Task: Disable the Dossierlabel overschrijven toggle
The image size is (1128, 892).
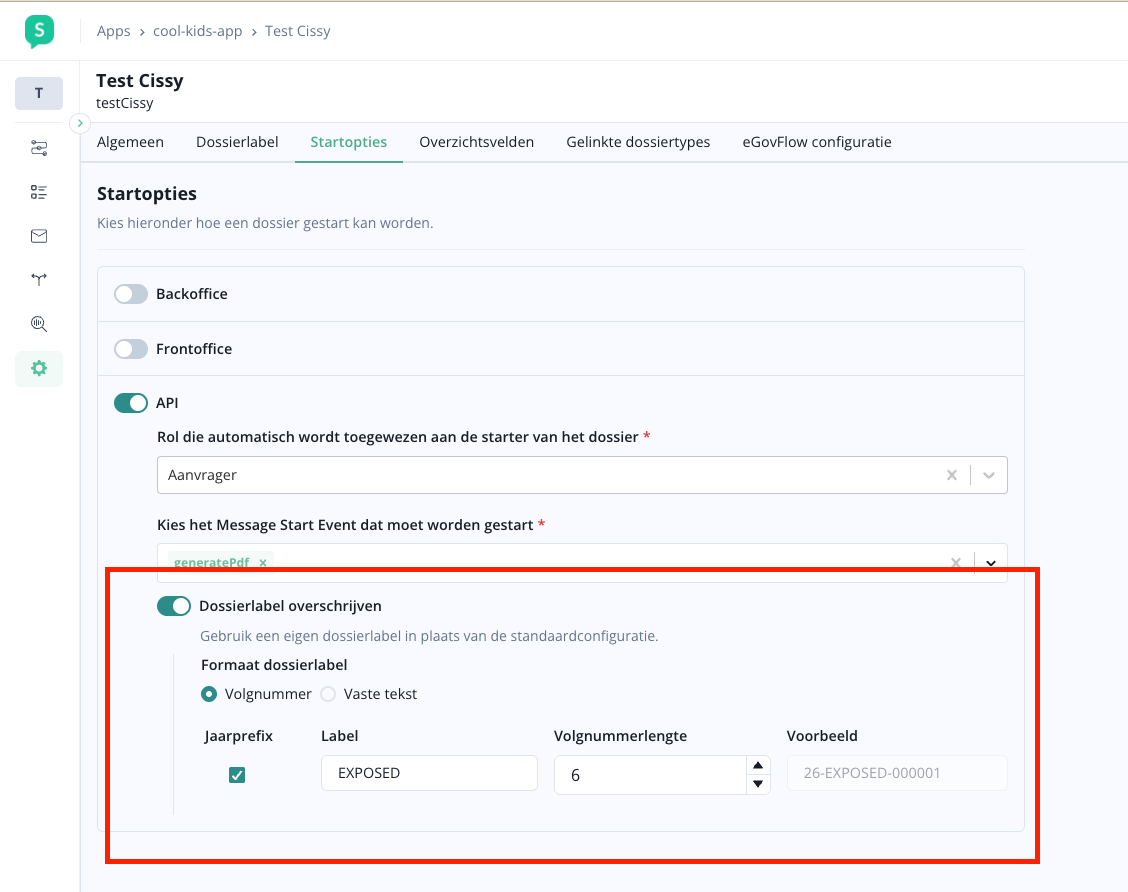Action: tap(173, 606)
